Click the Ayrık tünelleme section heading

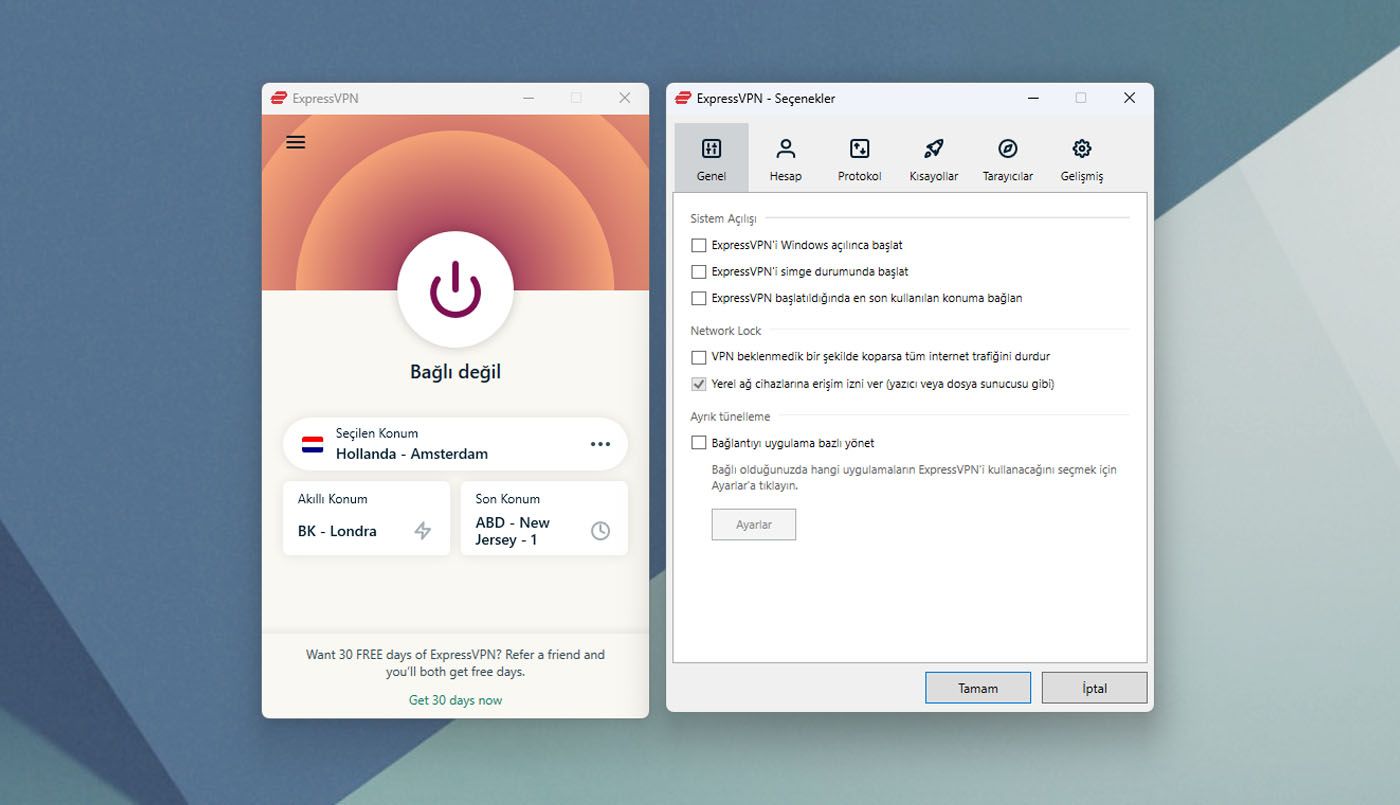tap(730, 416)
